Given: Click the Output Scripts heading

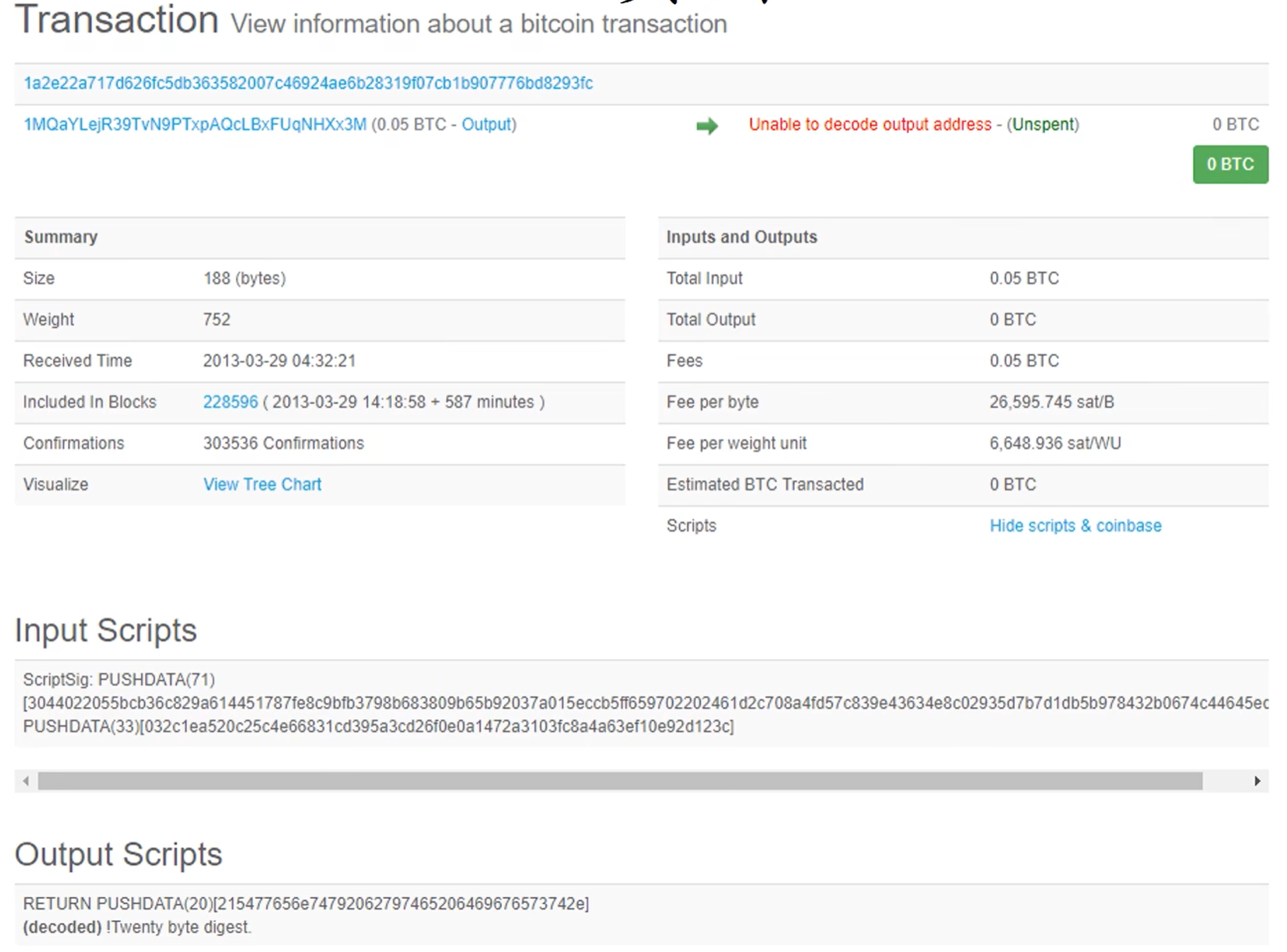Looking at the screenshot, I should (119, 854).
